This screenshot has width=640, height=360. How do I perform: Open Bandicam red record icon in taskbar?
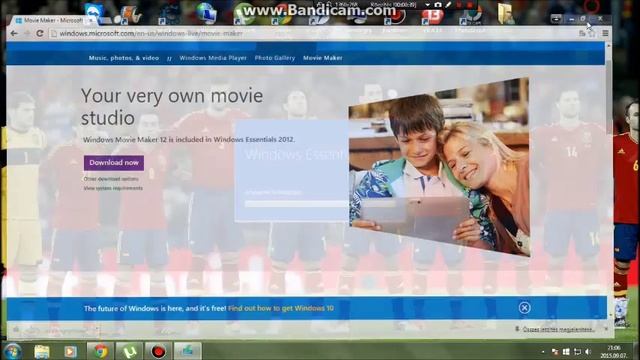click(x=158, y=351)
